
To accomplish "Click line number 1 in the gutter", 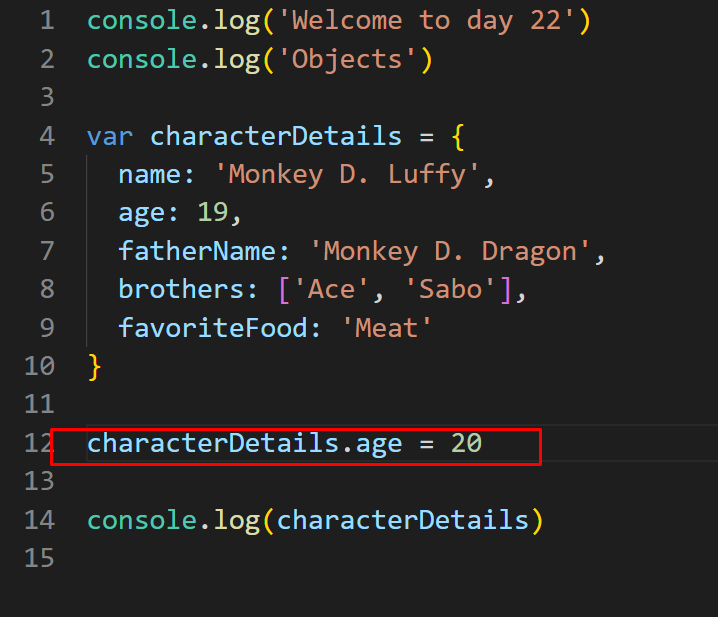I will (47, 21).
